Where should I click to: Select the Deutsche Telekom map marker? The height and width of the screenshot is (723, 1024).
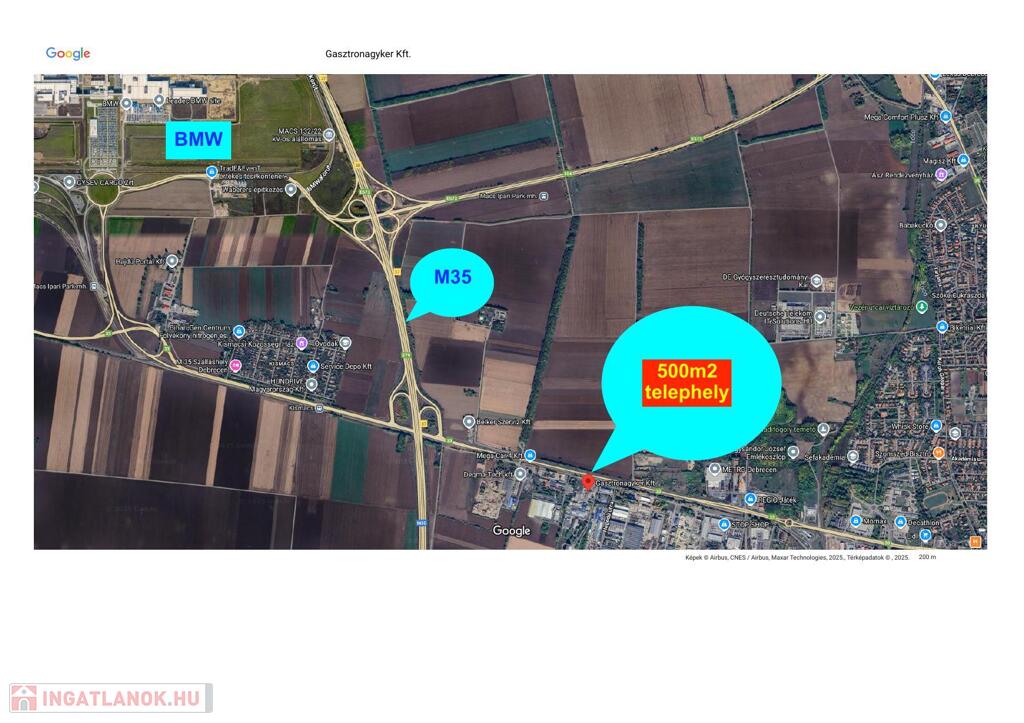[820, 317]
